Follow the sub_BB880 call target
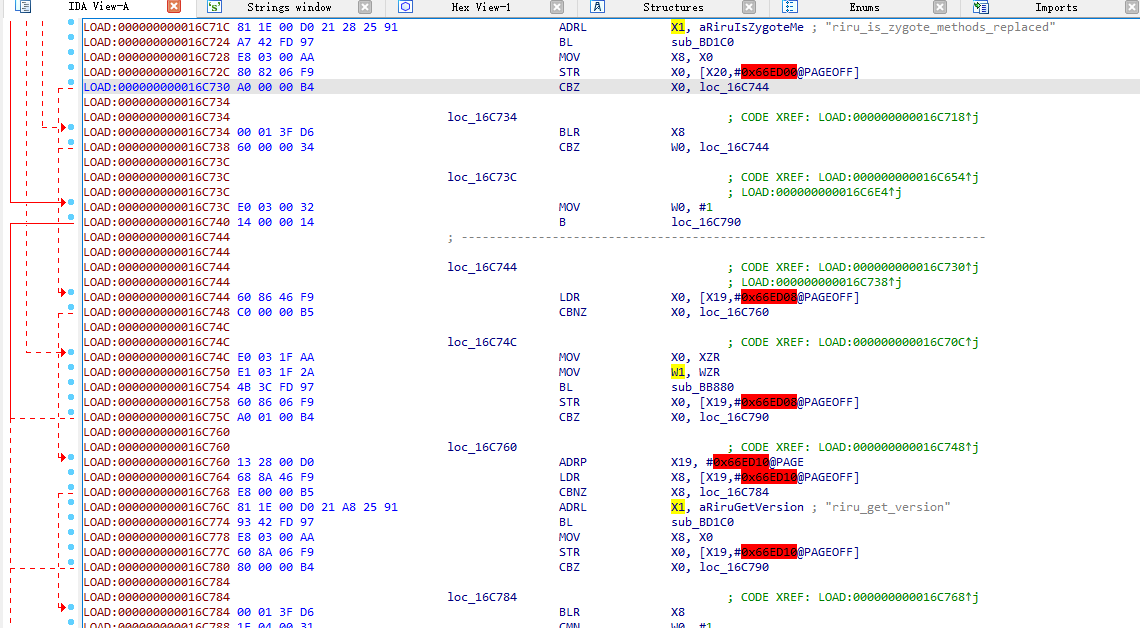The width and height of the screenshot is (1140, 628). (x=696, y=387)
